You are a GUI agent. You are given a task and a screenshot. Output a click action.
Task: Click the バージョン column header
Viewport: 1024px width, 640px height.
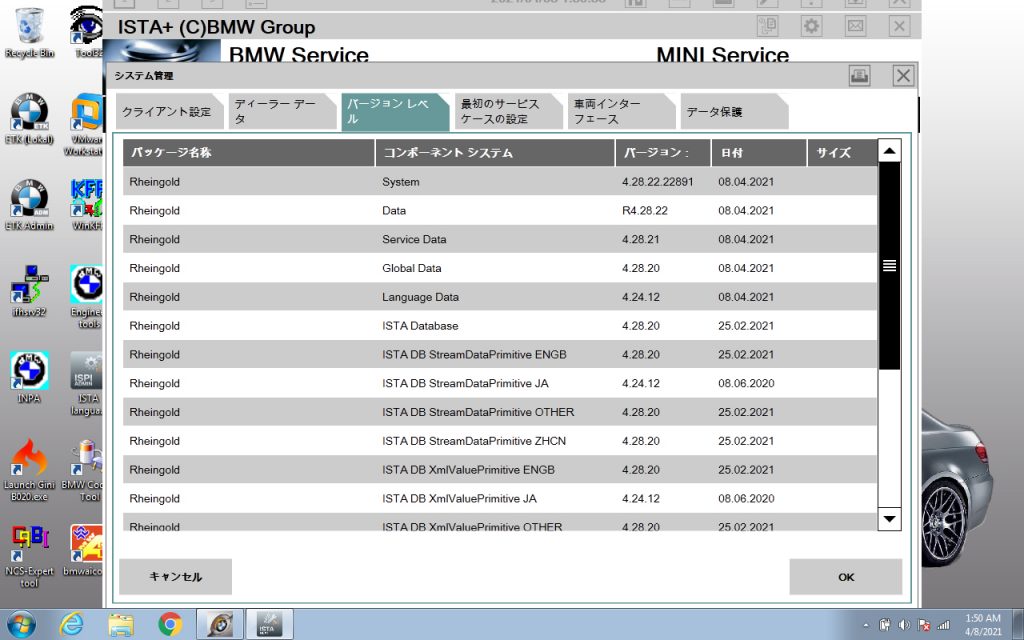point(663,153)
